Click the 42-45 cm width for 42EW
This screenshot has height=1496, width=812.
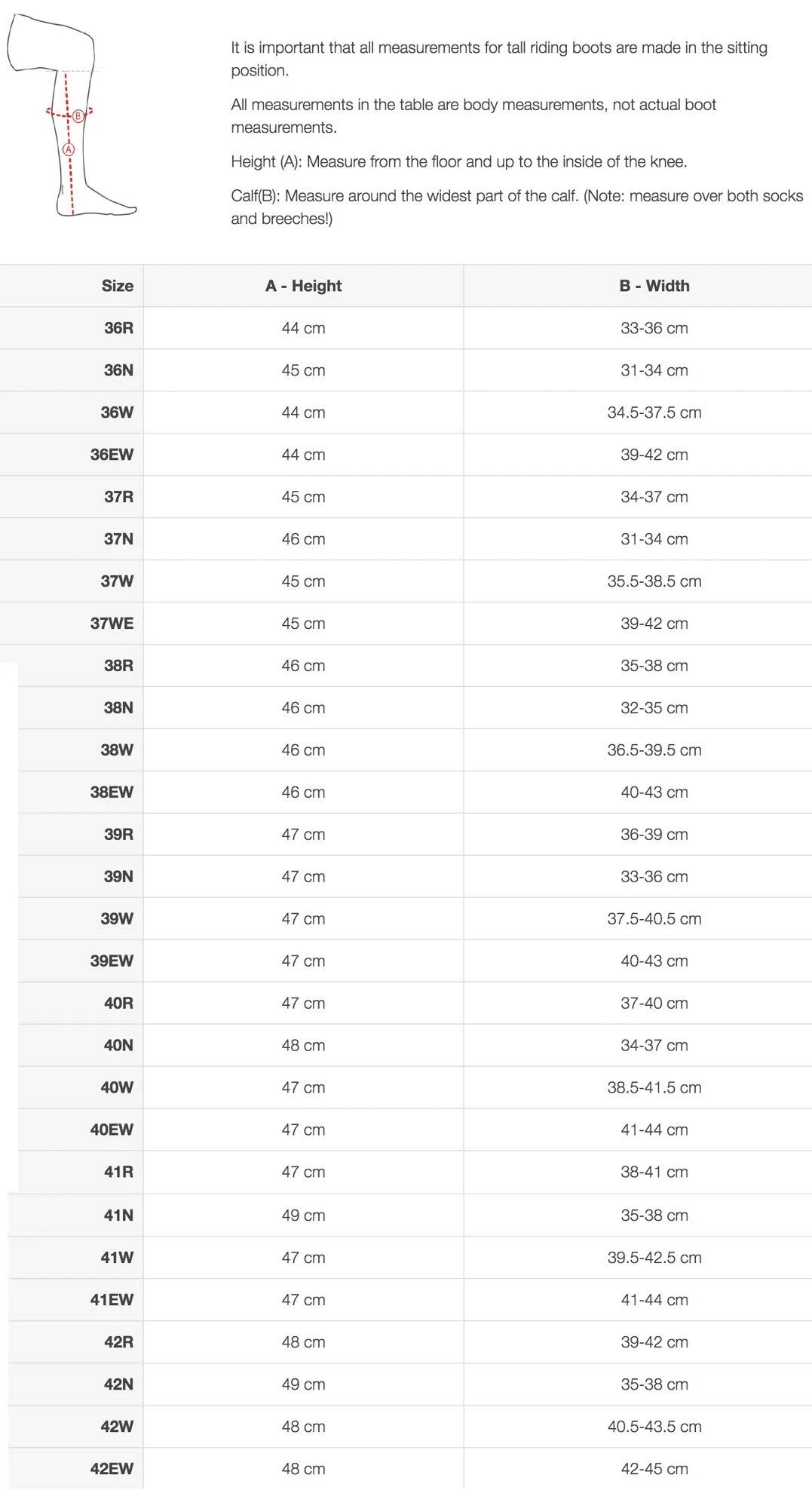pyautogui.click(x=654, y=1469)
